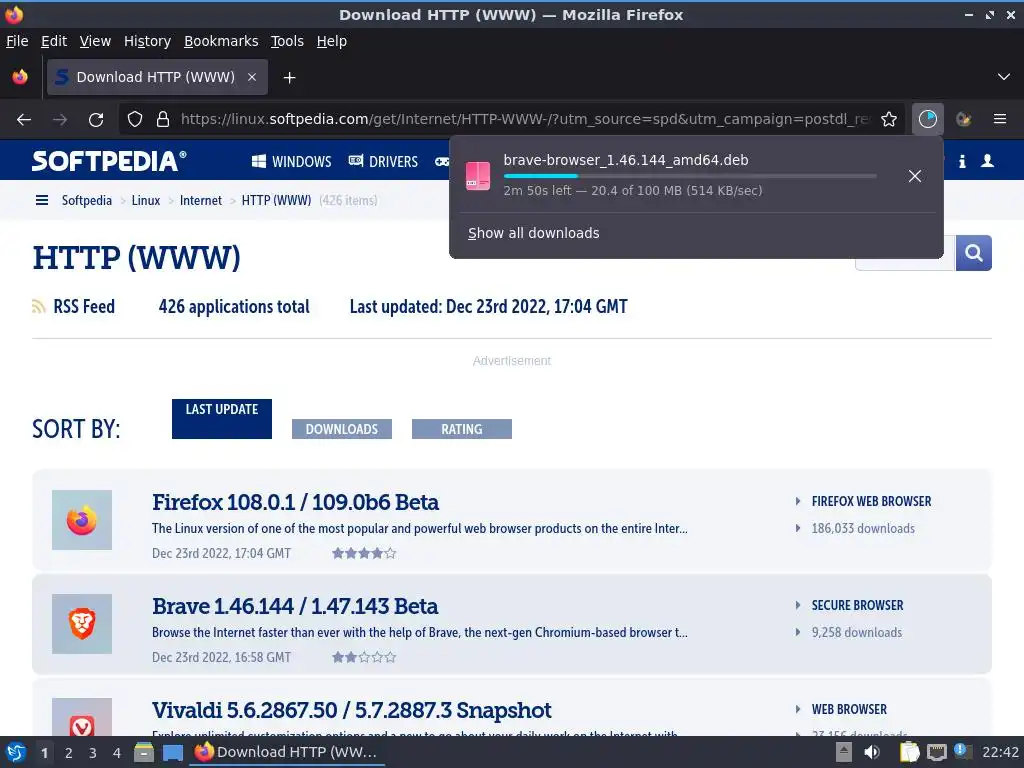The image size is (1024, 768).
Task: Sort by Rating
Action: [x=462, y=429]
